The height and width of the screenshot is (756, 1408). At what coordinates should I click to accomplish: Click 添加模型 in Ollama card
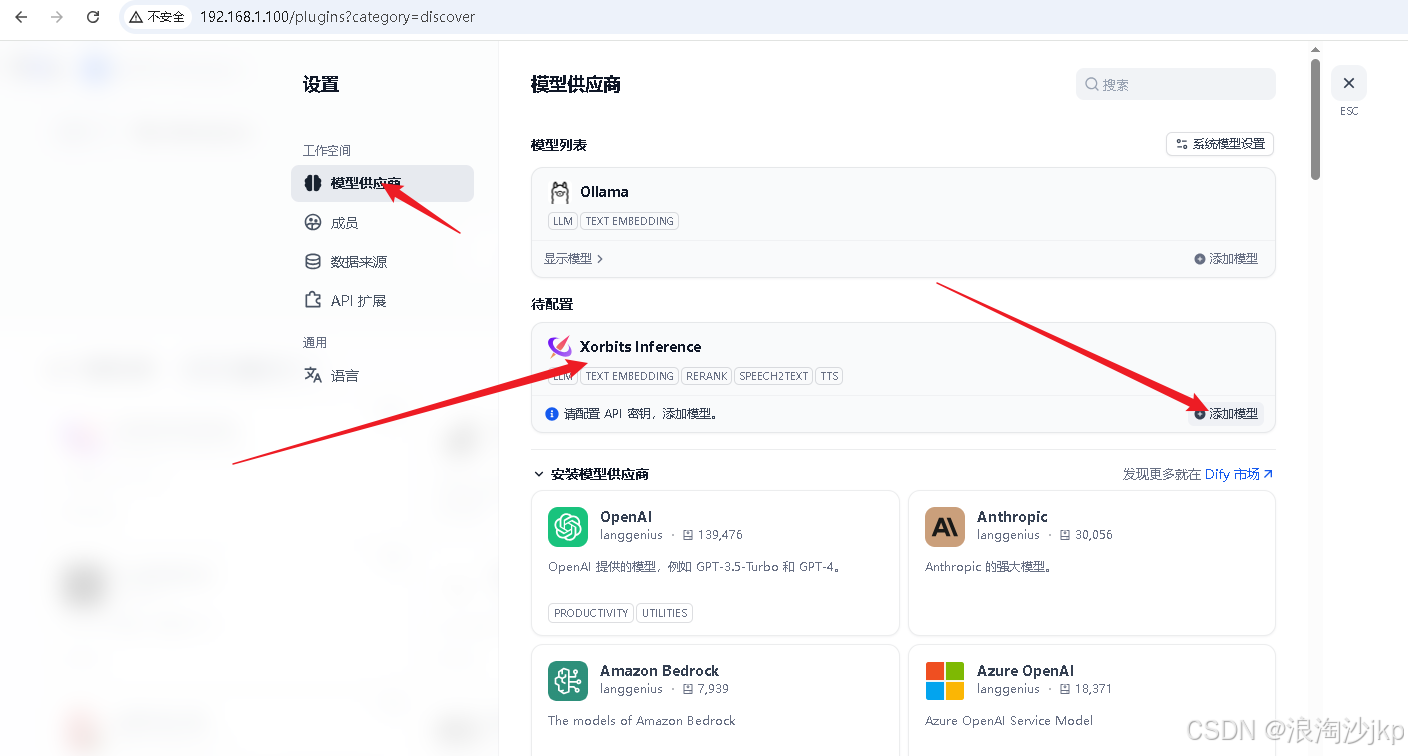1226,259
